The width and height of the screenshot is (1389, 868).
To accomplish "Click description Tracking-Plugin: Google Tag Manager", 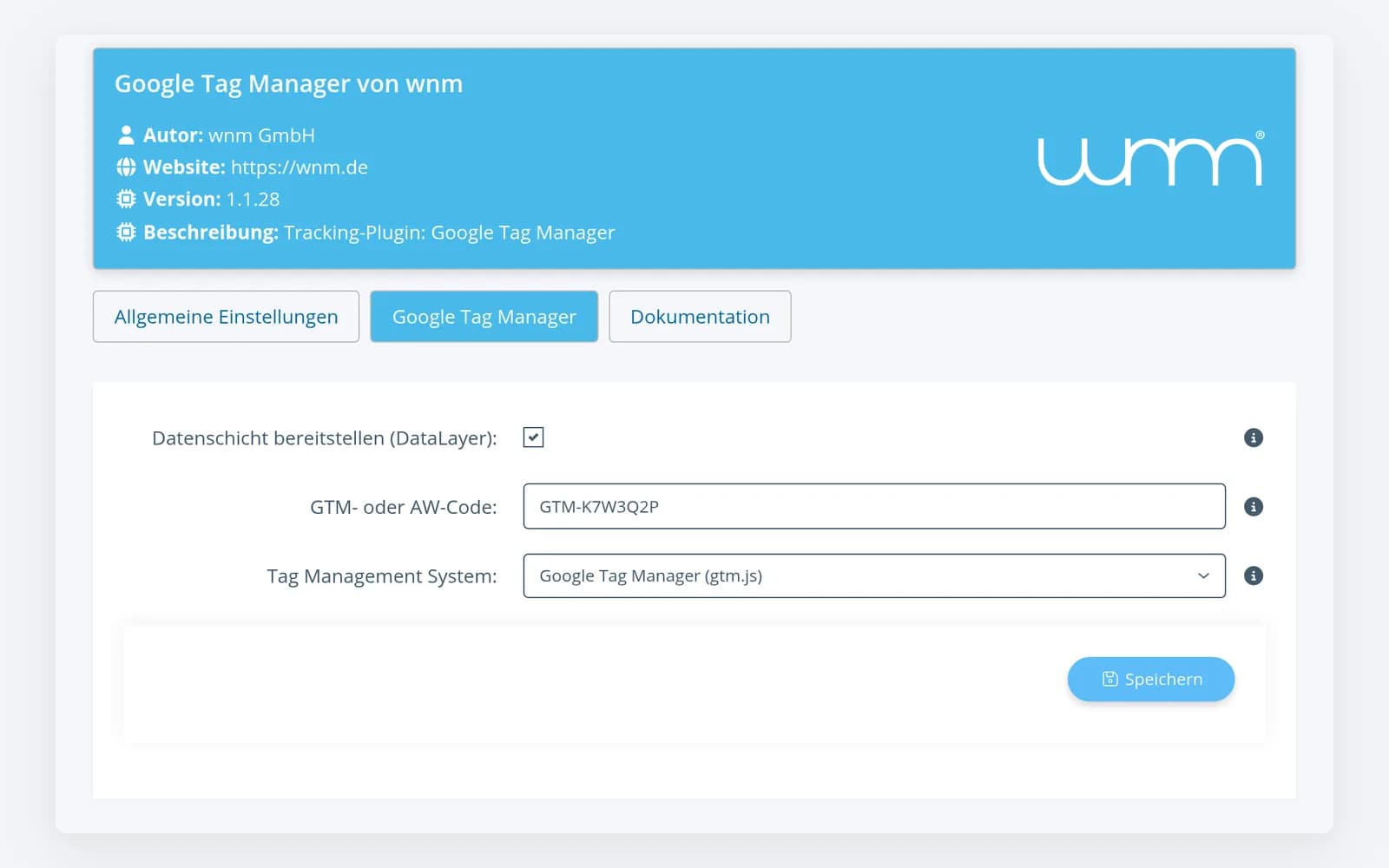I will (449, 233).
